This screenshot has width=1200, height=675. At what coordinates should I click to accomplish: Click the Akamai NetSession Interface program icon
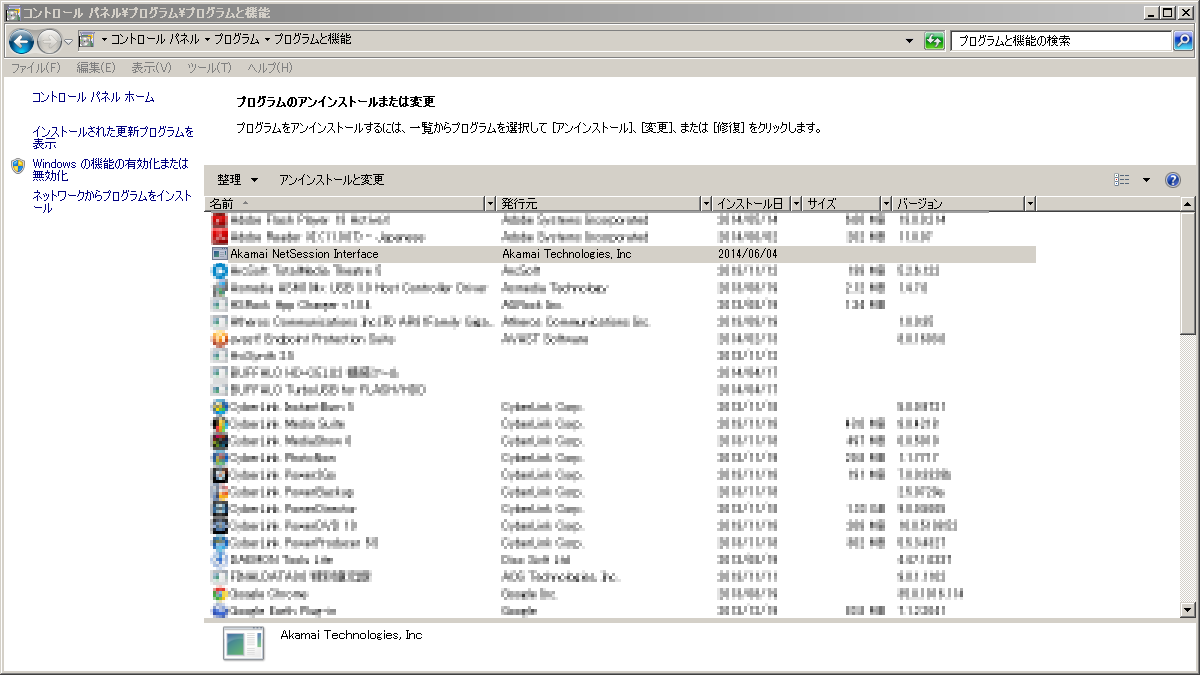click(x=220, y=254)
